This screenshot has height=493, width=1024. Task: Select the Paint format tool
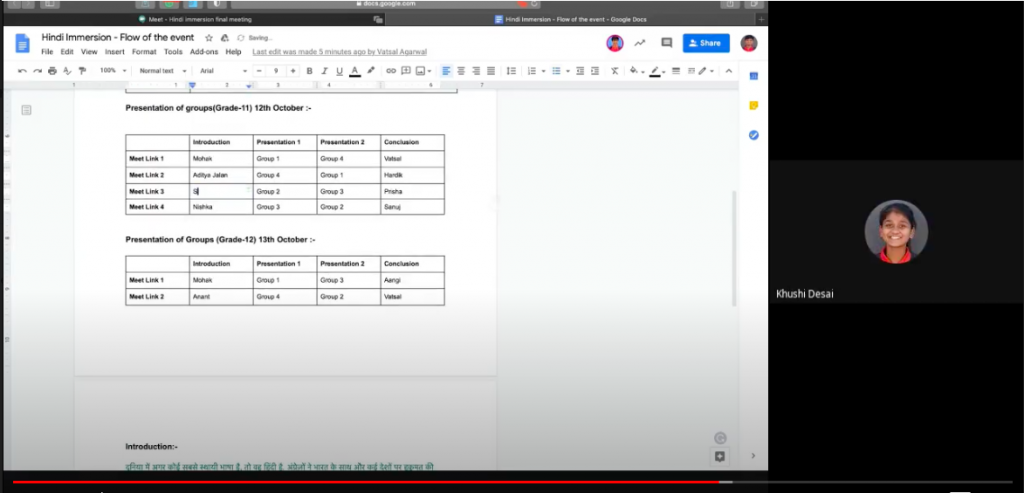tap(82, 71)
